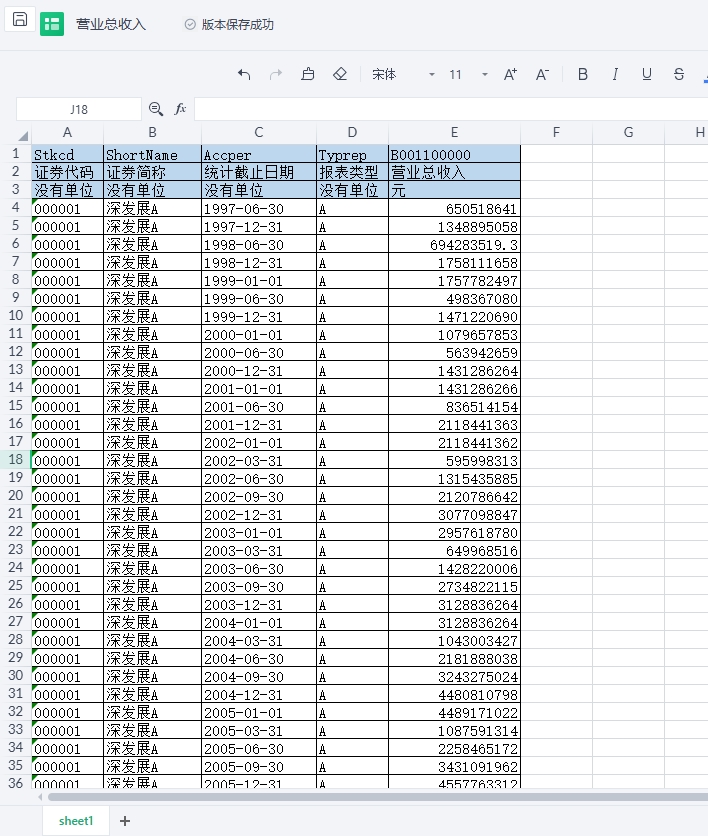This screenshot has height=836, width=708.
Task: Click cell 4489171022
Action: coord(454,713)
